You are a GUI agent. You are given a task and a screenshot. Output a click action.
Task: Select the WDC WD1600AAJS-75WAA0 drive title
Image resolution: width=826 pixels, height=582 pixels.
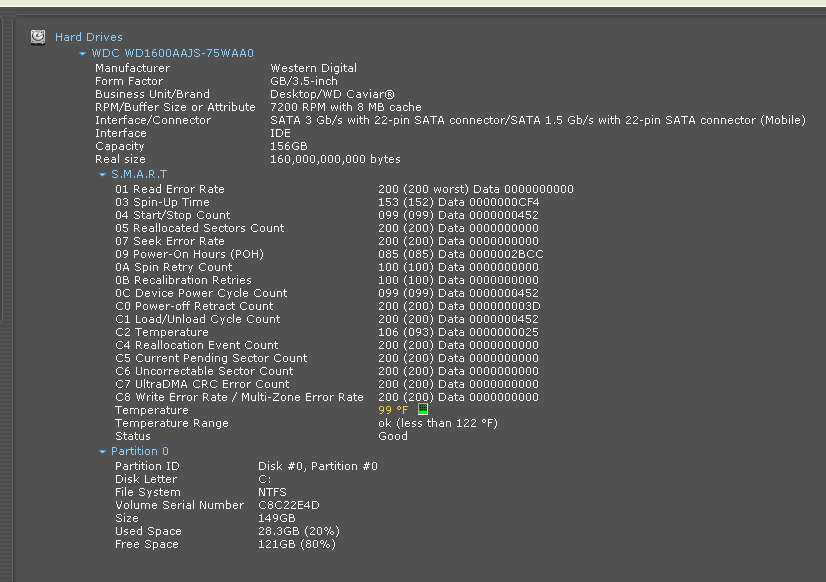pos(173,53)
